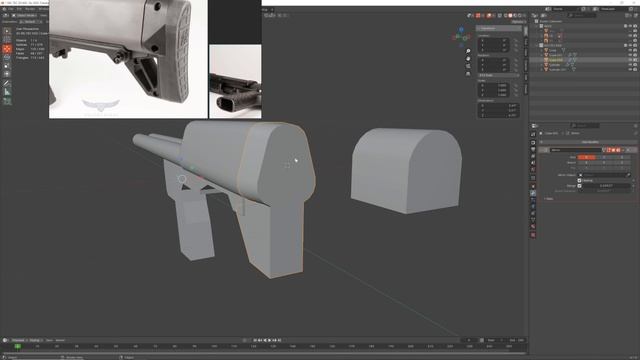
Task: Select the Scale tool
Action: point(7,65)
